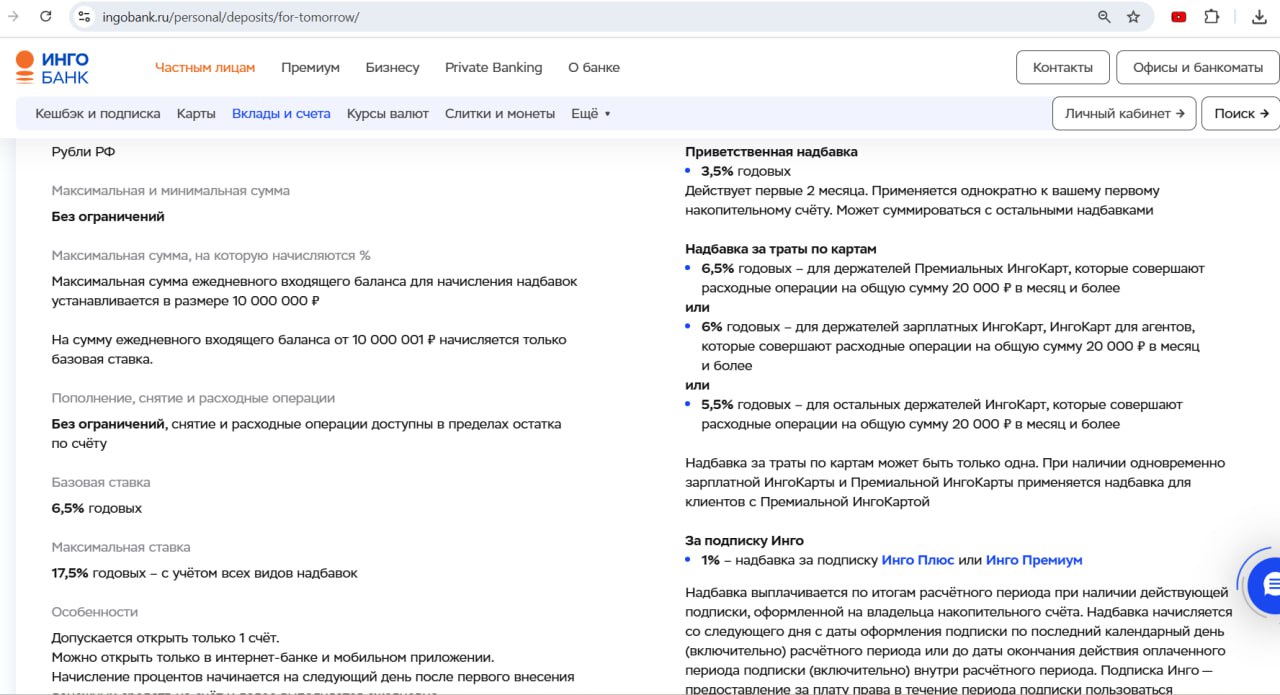Open Слитки и монеты menu item
1280x695 pixels.
coord(500,113)
